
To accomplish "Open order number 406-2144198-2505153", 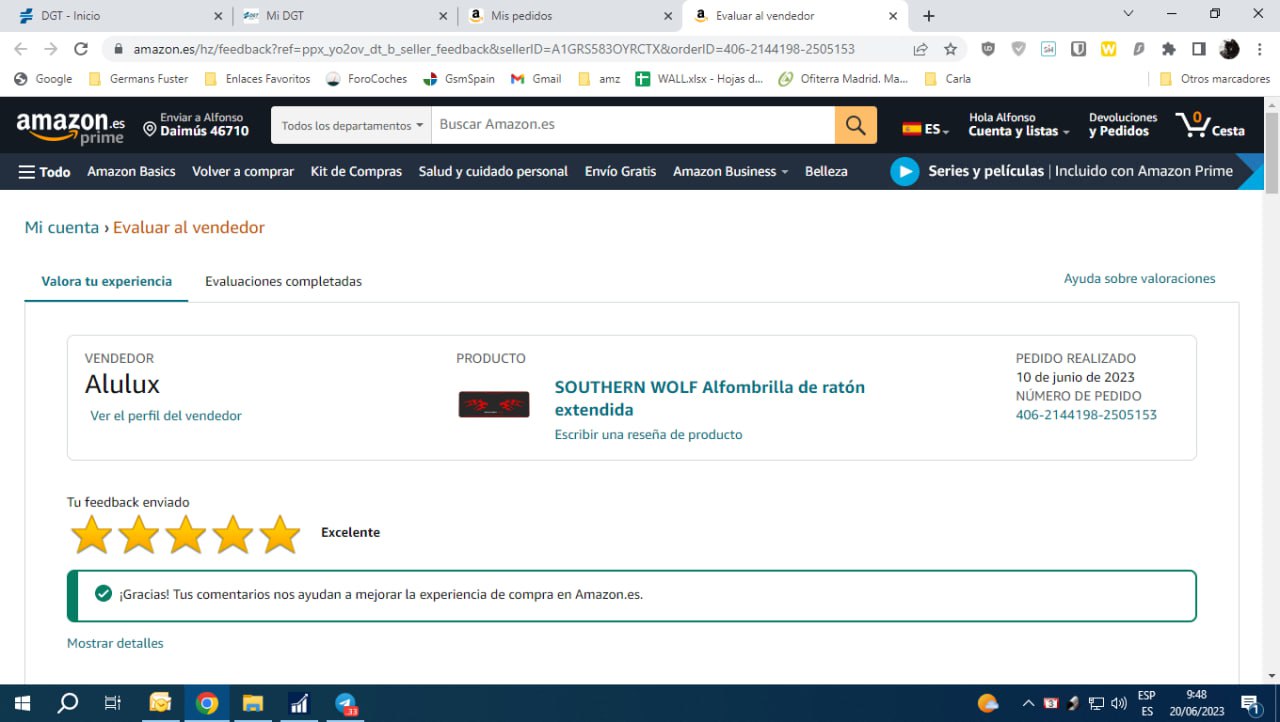I will (x=1086, y=415).
